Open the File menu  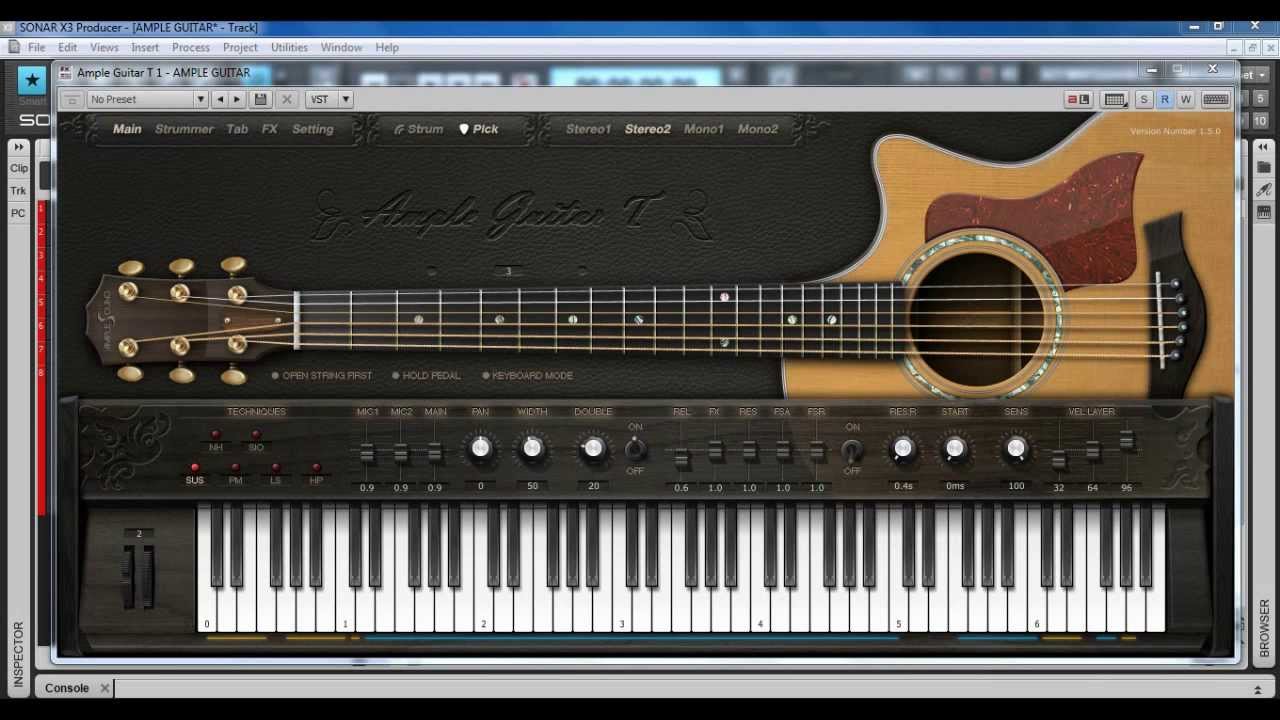pyautogui.click(x=37, y=47)
